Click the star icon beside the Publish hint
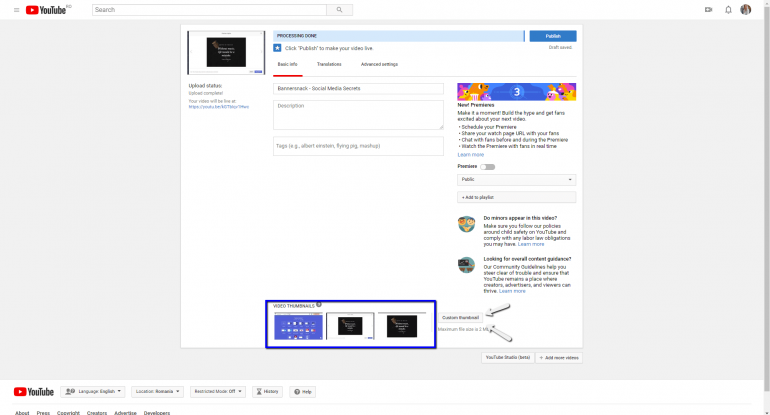 click(x=277, y=48)
